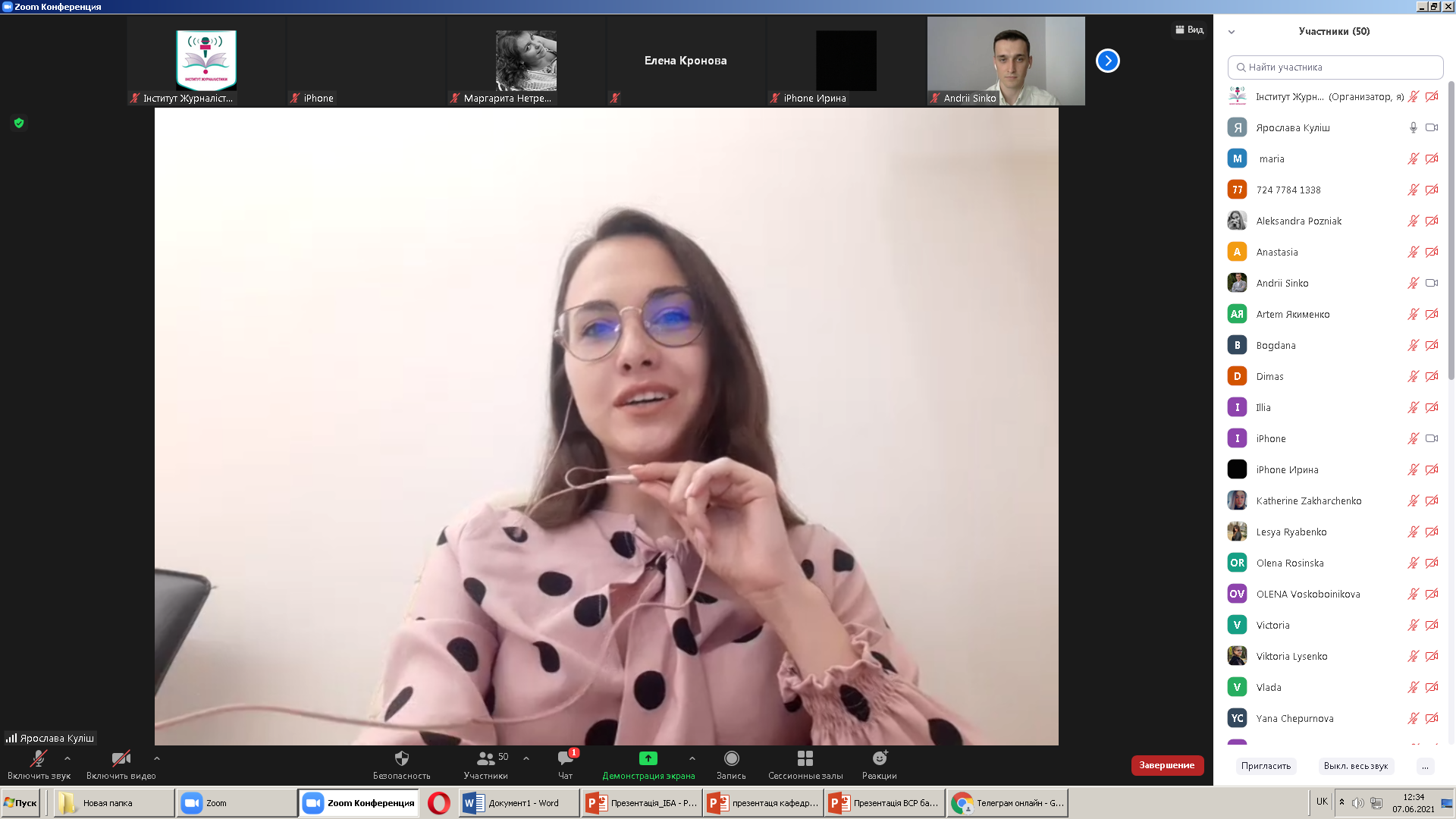
Task: Open the participants panel three-dots menu
Action: 1425,766
